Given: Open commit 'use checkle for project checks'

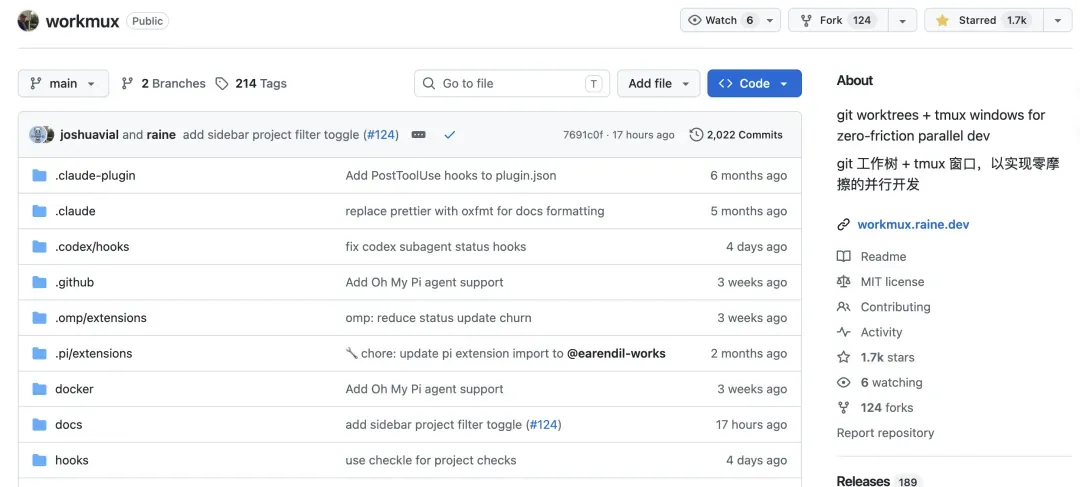Looking at the screenshot, I should (x=431, y=460).
